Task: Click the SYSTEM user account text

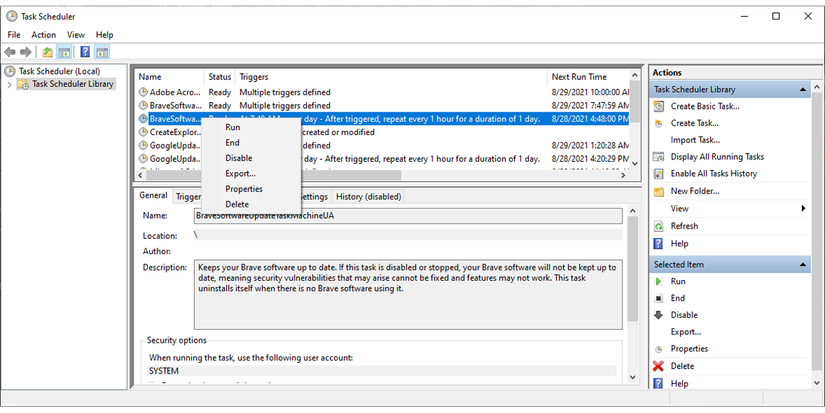Action: pos(164,371)
